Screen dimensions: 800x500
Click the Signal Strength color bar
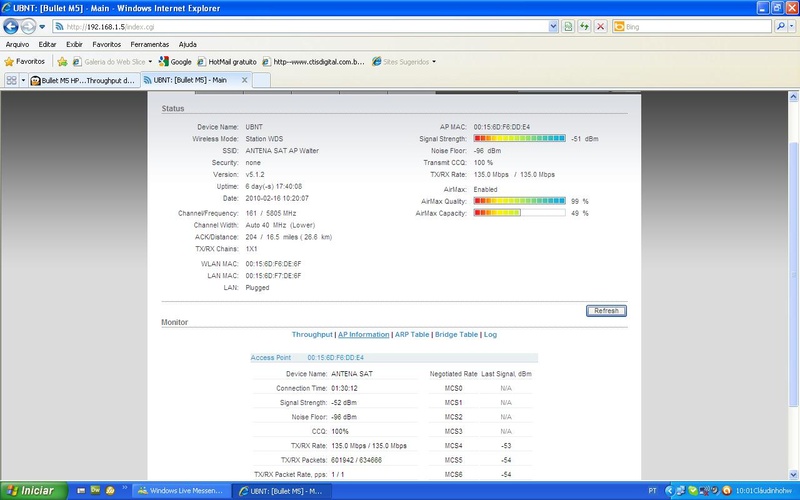519,138
